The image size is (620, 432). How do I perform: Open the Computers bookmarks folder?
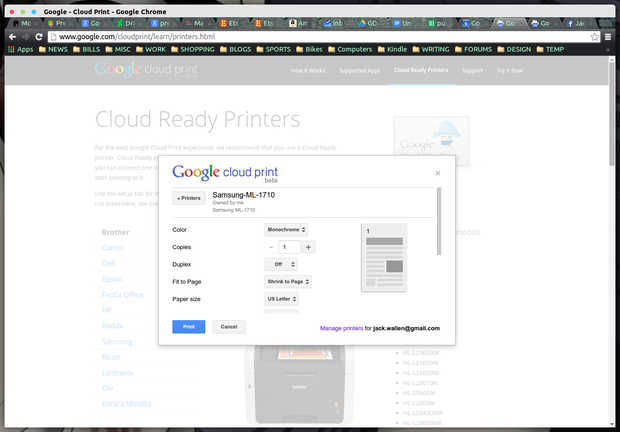pos(350,49)
